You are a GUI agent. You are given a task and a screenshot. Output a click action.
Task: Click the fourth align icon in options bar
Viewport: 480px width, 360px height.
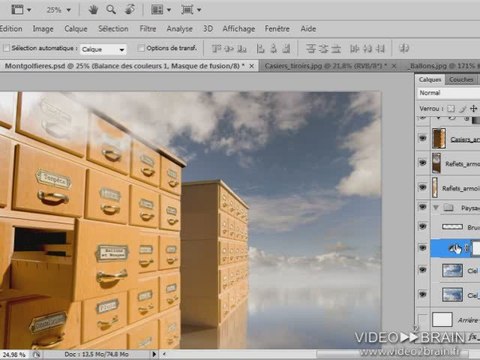tap(260, 49)
